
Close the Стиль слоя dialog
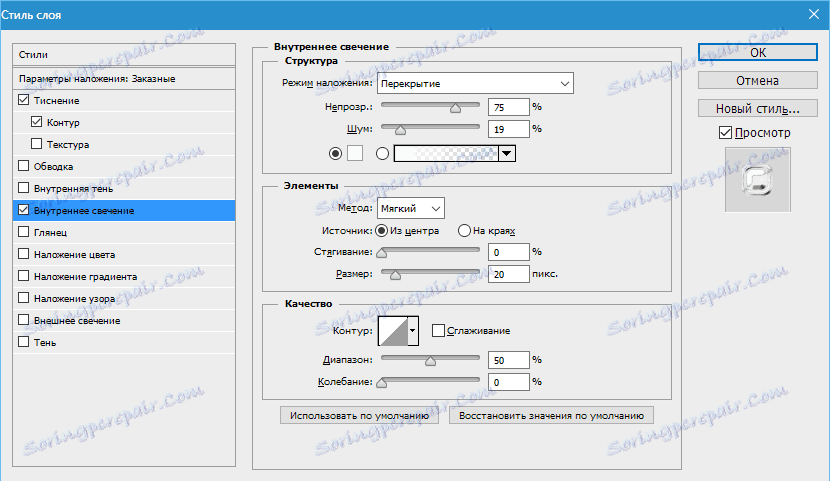[x=814, y=14]
